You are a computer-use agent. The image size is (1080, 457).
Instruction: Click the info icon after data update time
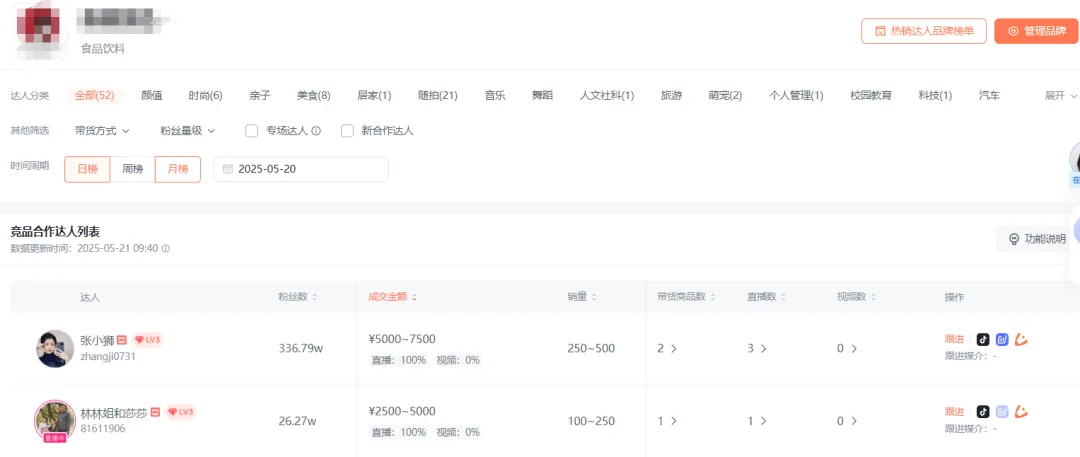tap(166, 249)
